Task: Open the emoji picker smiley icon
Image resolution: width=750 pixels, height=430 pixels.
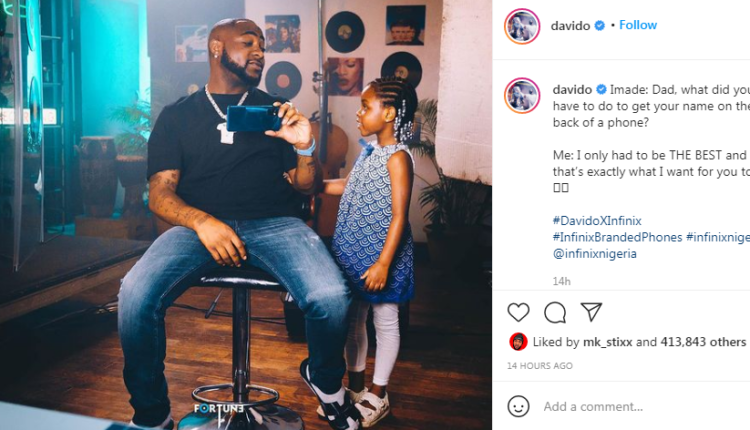Action: [518, 407]
